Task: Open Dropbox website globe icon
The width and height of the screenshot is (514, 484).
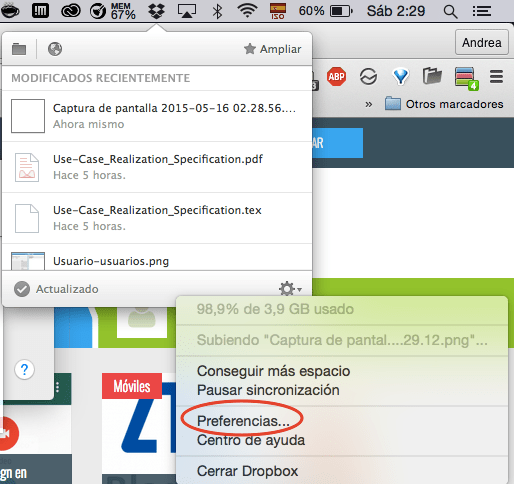Action: pyautogui.click(x=55, y=49)
